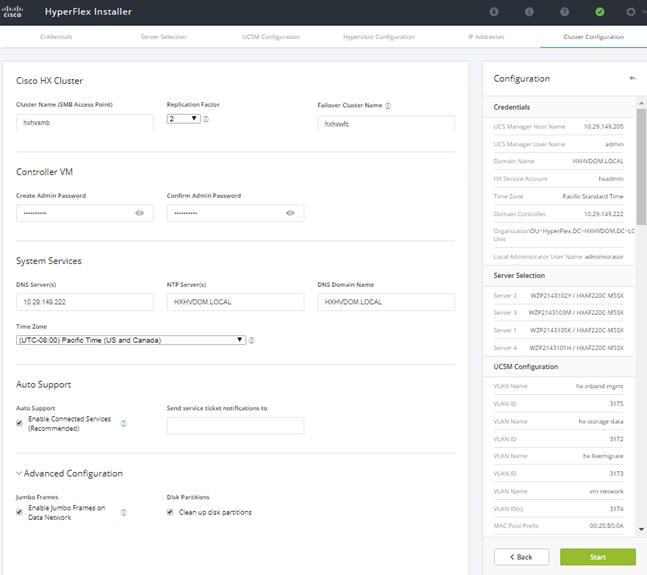This screenshot has width=647, height=575.
Task: Click info icon beside Time Zone dropdown
Action: [251, 340]
